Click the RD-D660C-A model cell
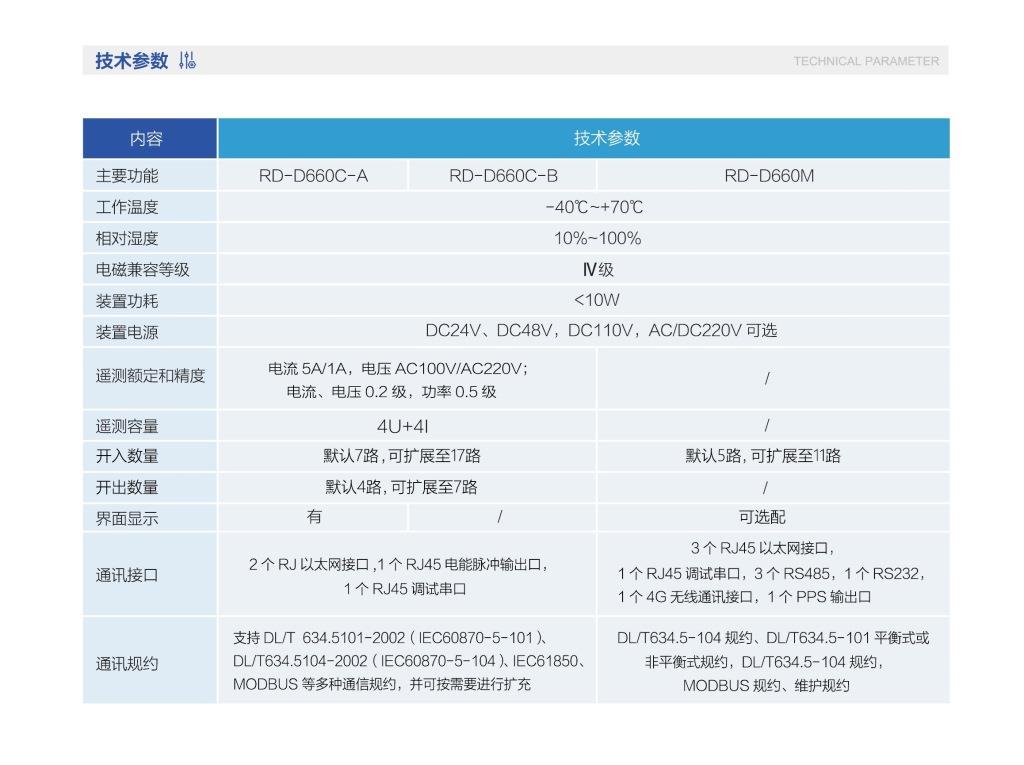The image size is (1024, 765). click(313, 176)
